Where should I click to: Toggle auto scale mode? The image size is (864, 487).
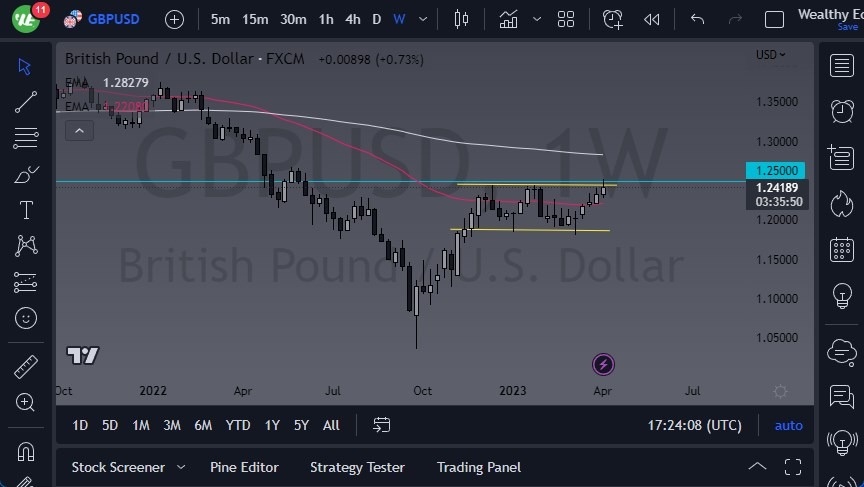(788, 425)
